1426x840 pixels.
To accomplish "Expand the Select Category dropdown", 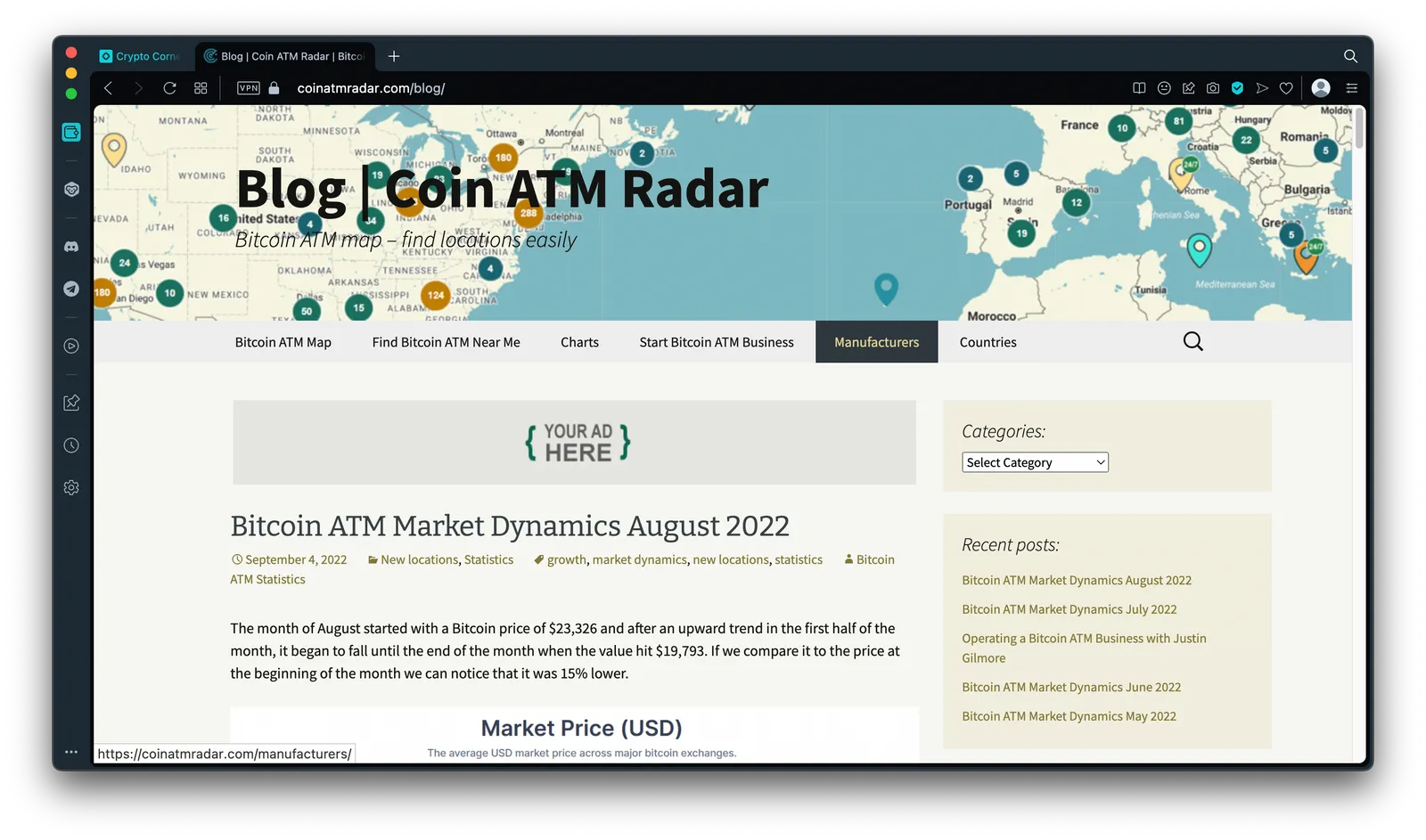I will 1035,462.
